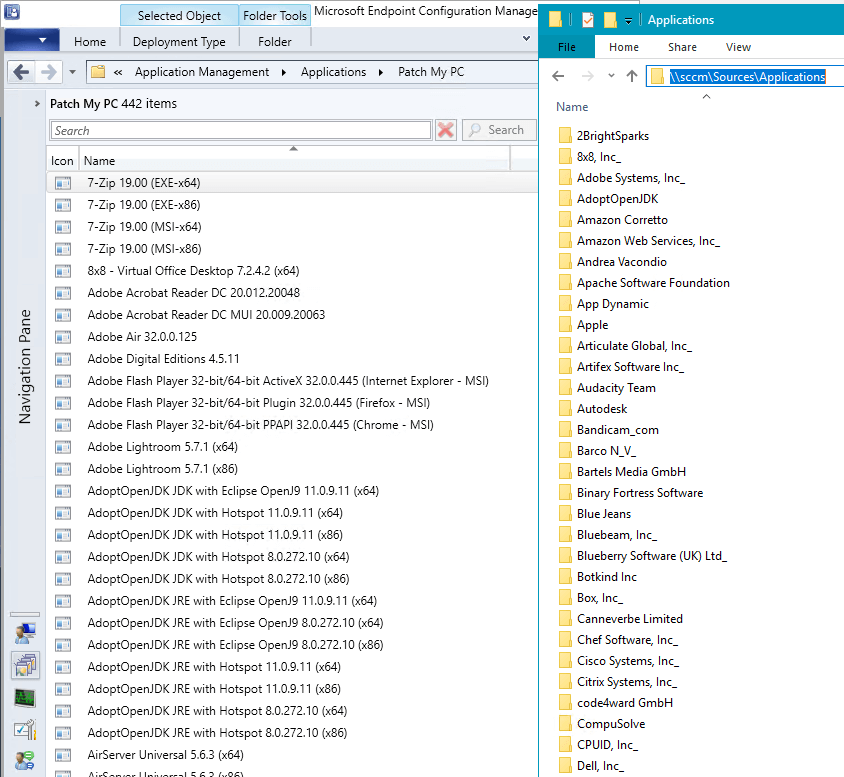
Task: Open Community workspace icon
Action: (x=25, y=760)
